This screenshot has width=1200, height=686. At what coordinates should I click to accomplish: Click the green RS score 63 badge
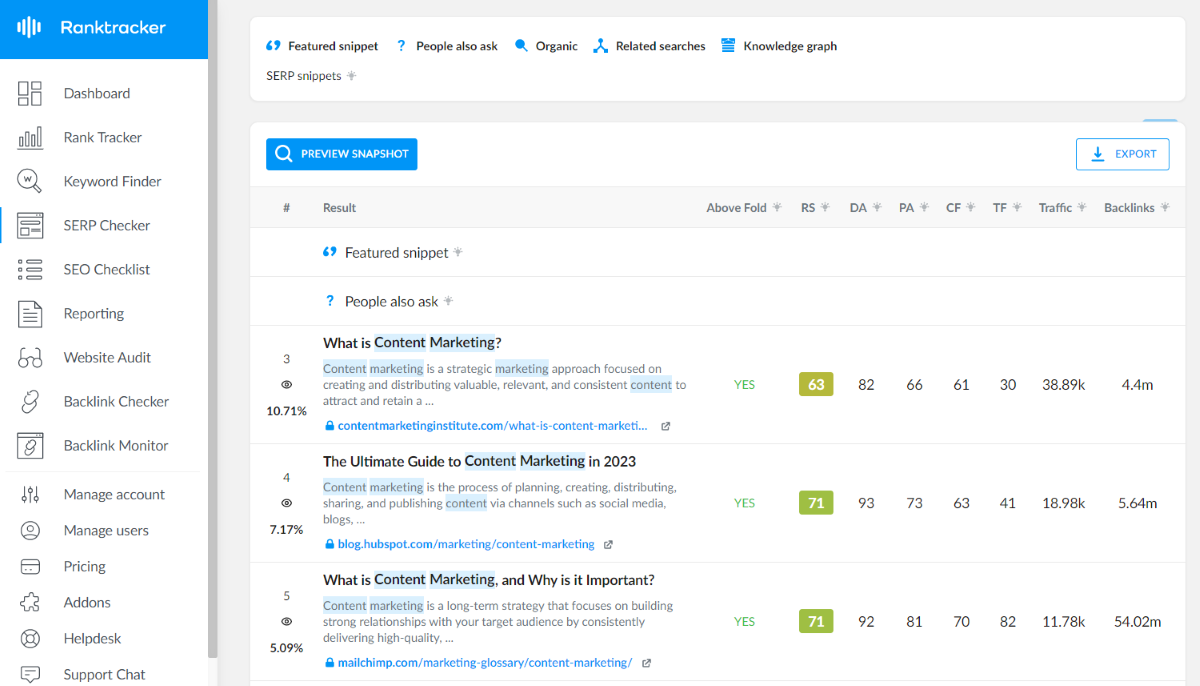(x=816, y=385)
